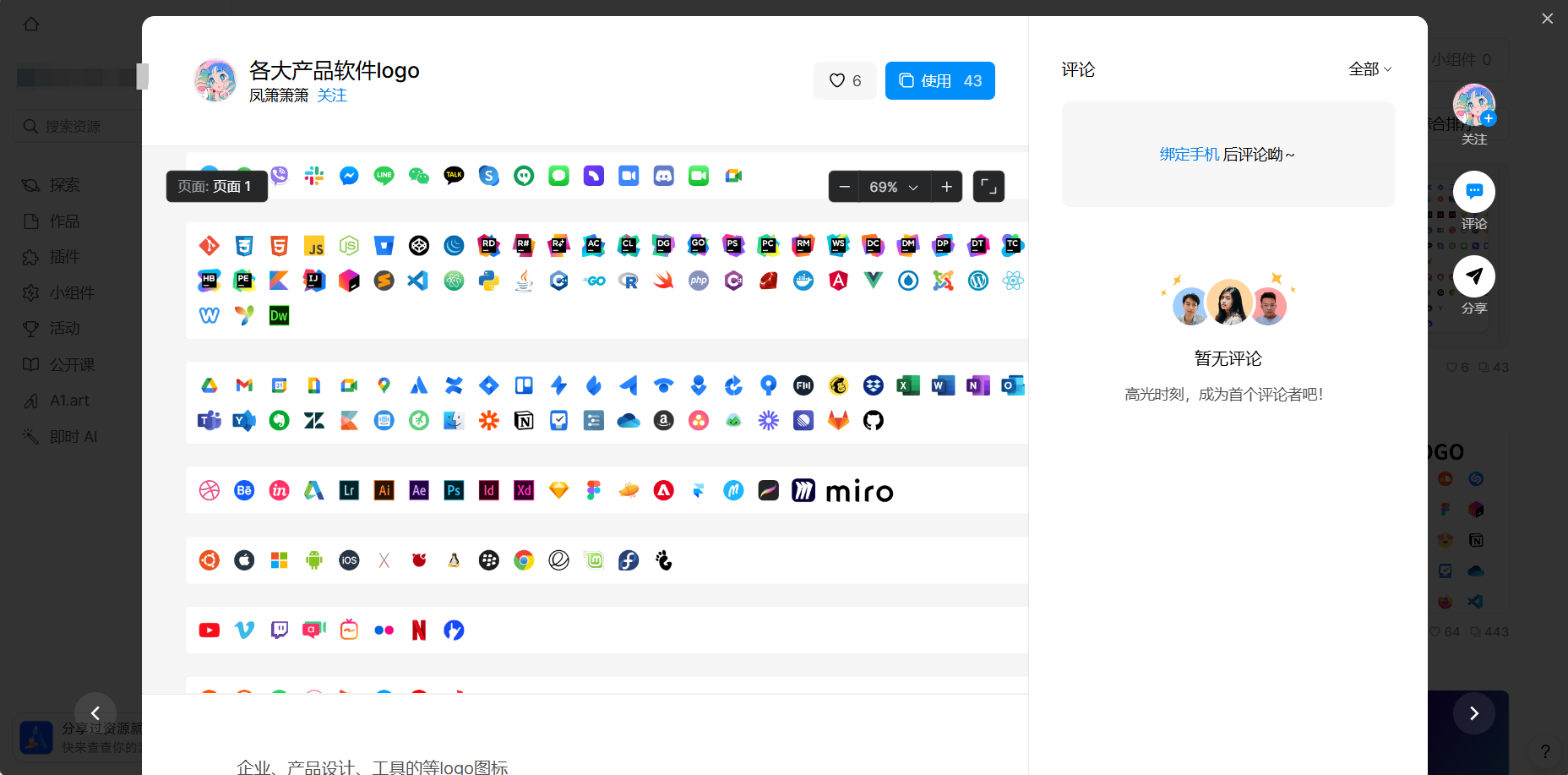Click the 搜索资源 search field
Image resolution: width=1568 pixels, height=775 pixels.
tap(76, 127)
